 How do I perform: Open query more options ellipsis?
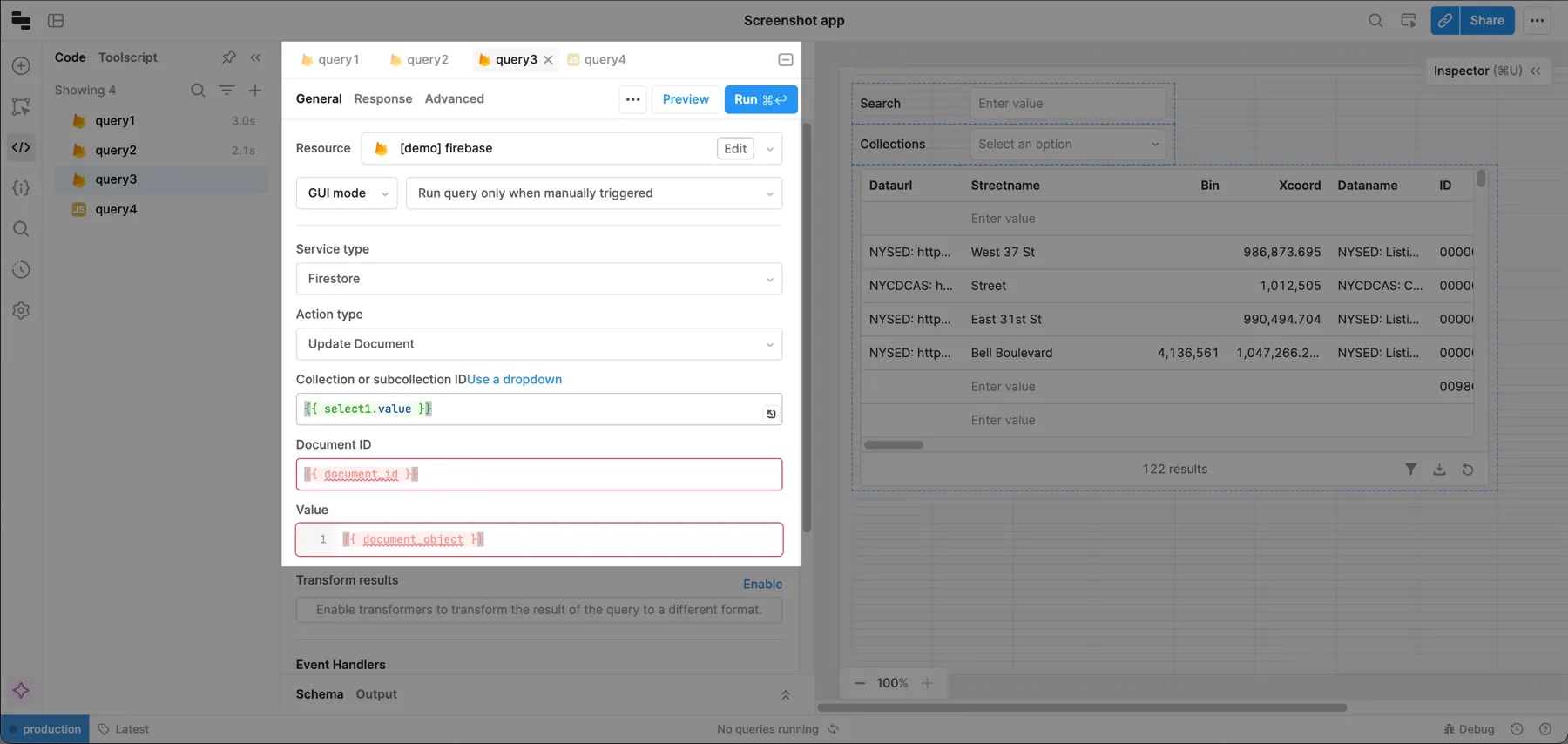click(x=633, y=99)
